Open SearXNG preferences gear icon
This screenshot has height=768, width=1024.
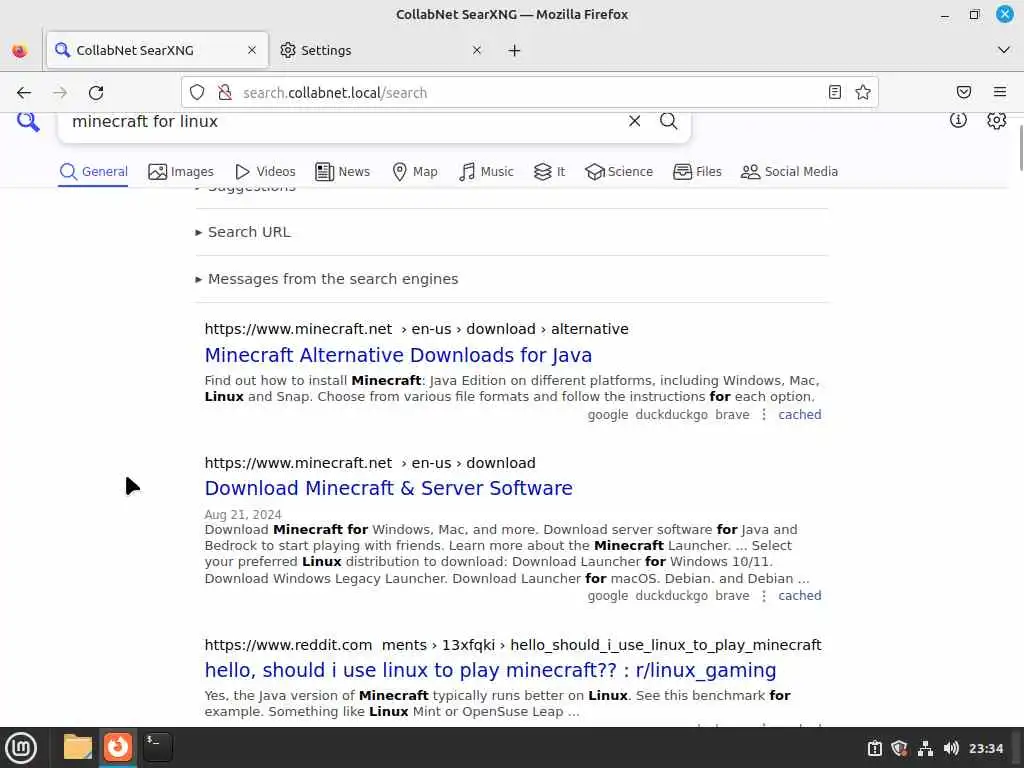click(996, 121)
